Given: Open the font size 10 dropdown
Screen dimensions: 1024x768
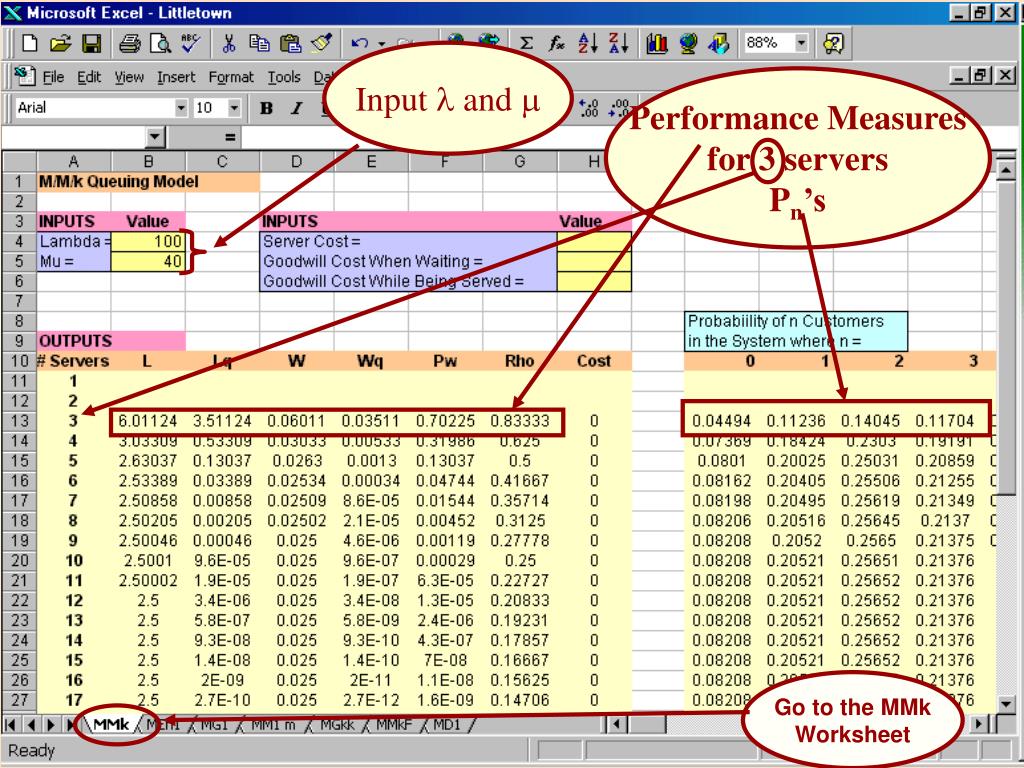Looking at the screenshot, I should point(234,108).
